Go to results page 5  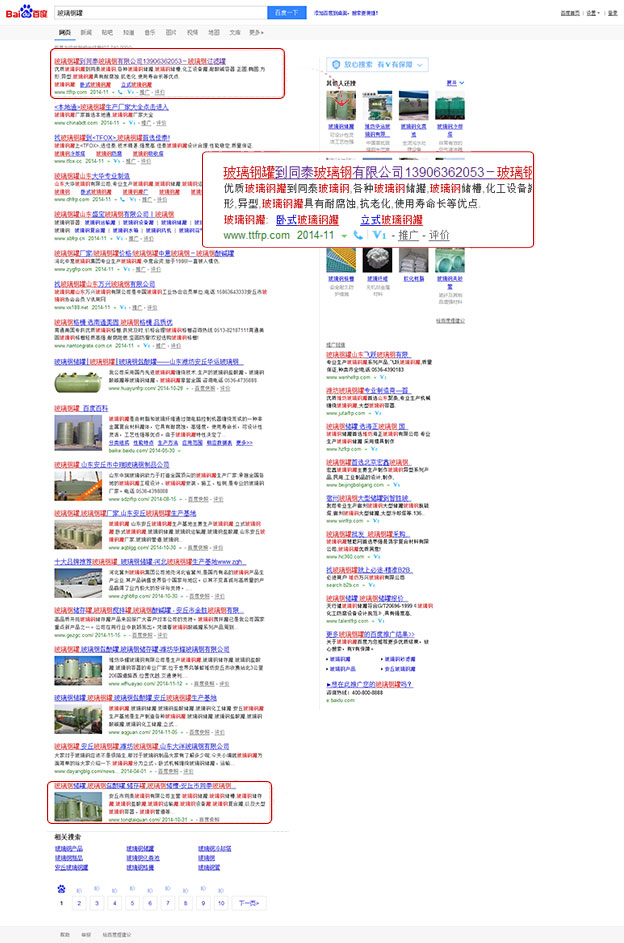(132, 903)
